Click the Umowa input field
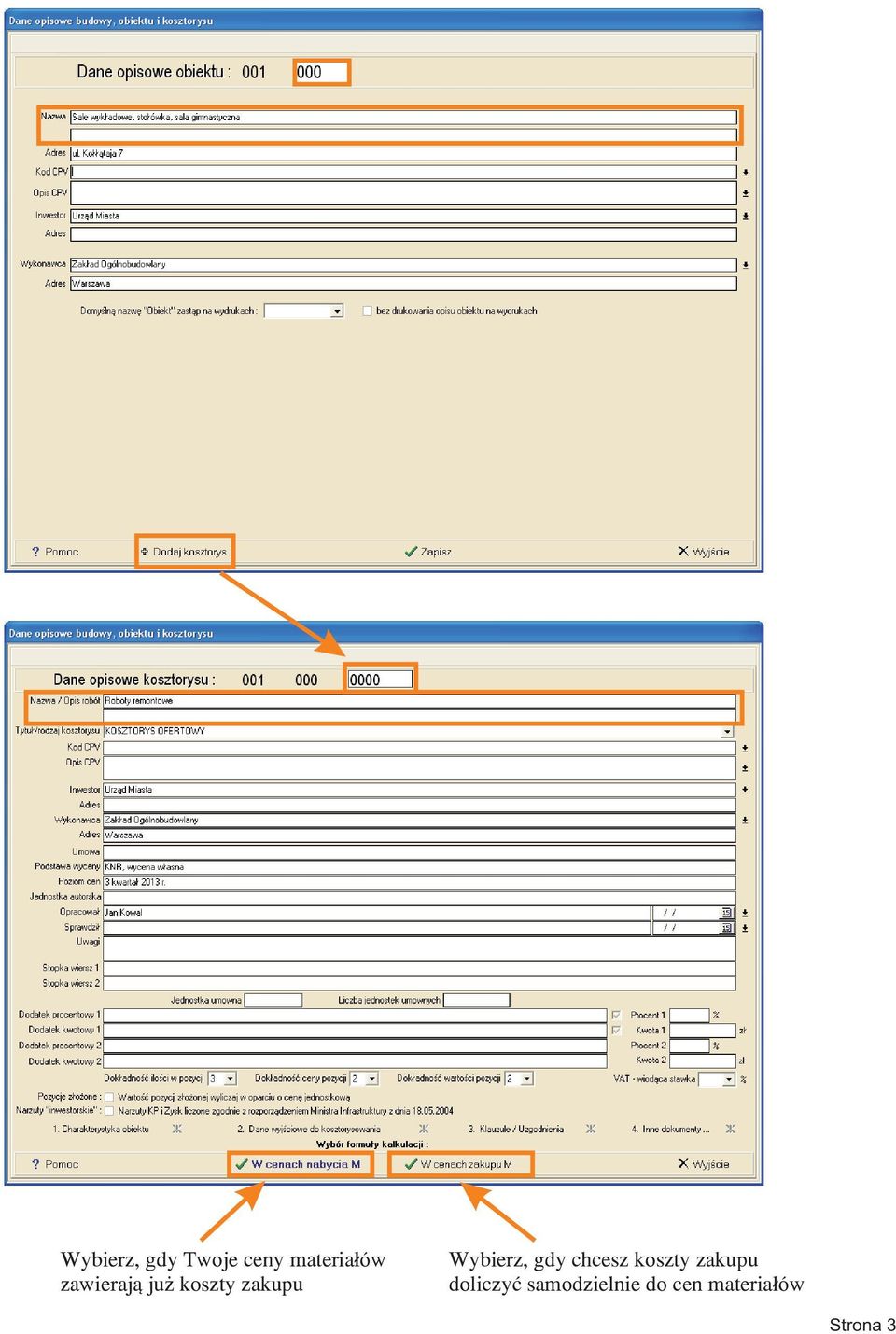Screen dimensions: 896x1334 [x=419, y=852]
